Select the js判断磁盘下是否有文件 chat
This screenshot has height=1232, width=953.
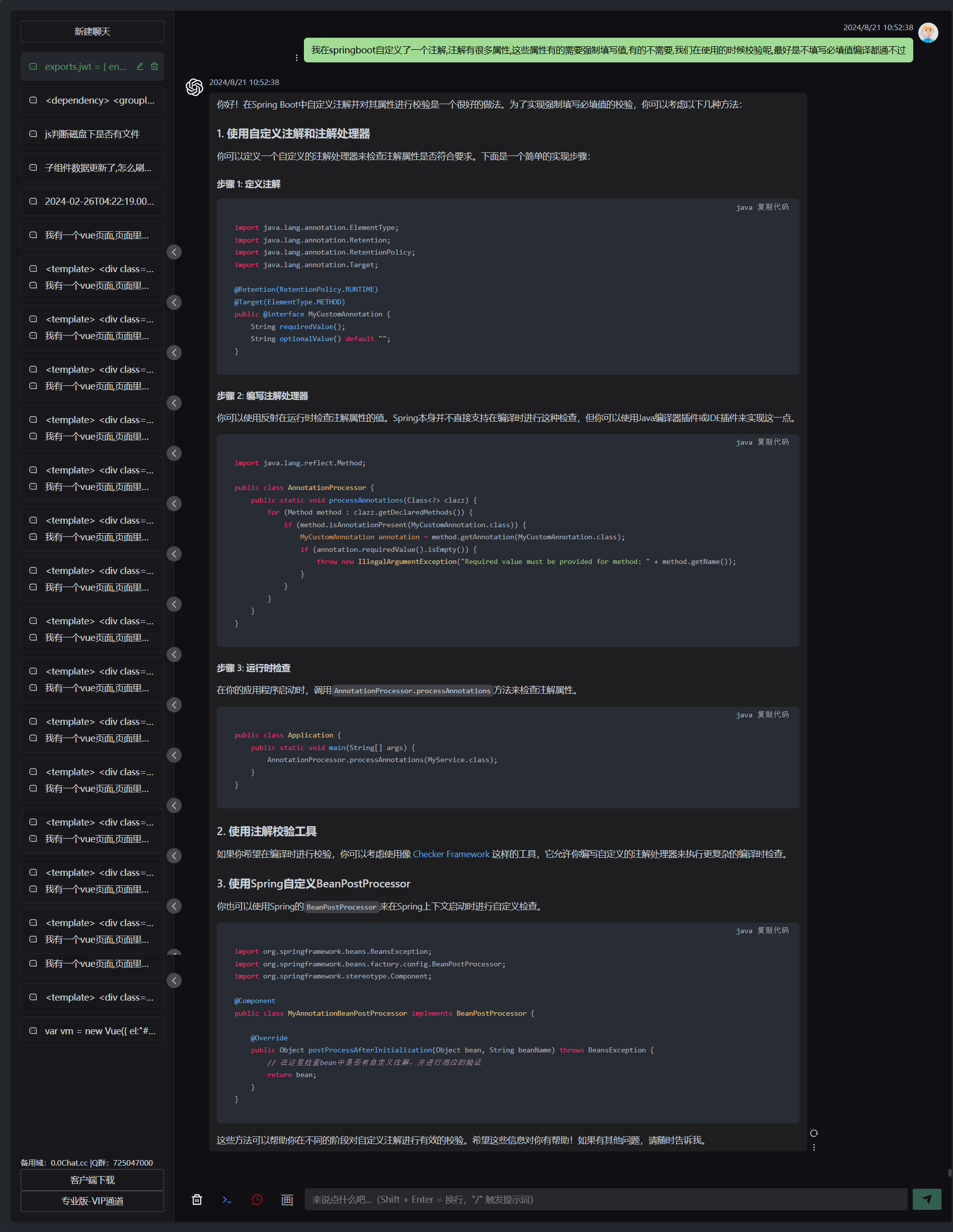pos(93,134)
